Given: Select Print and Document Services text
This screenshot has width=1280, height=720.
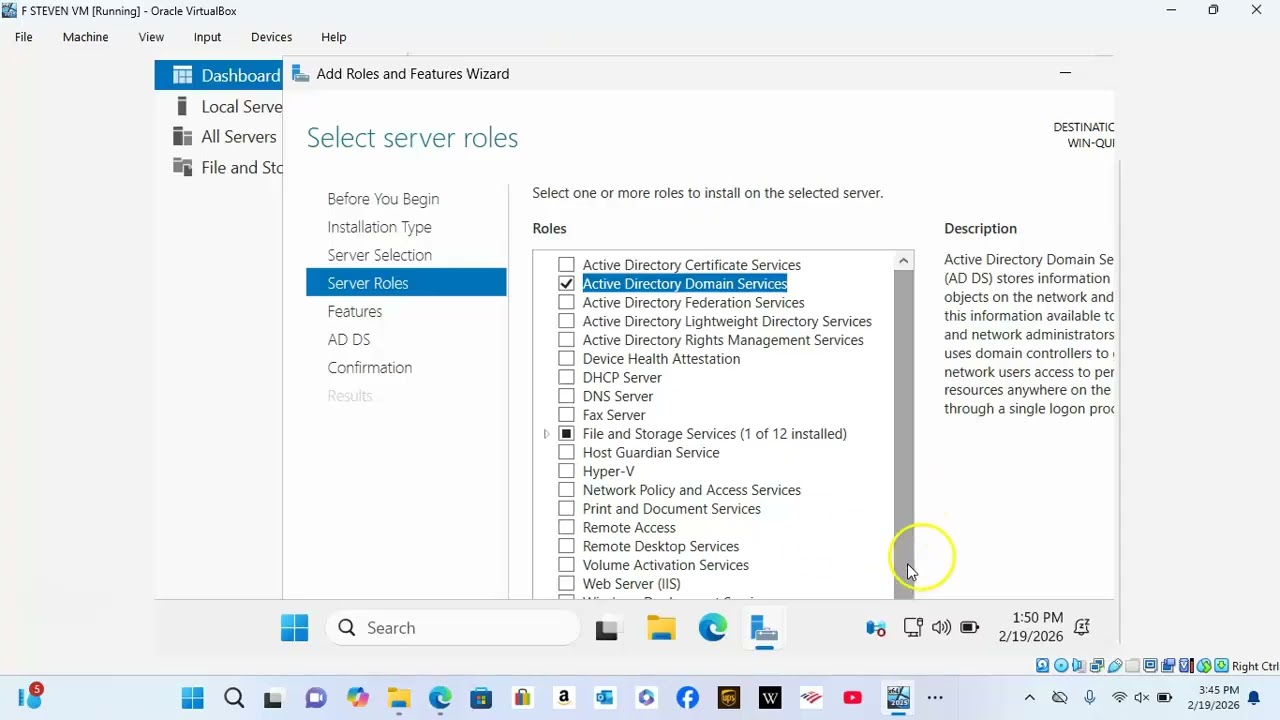Looking at the screenshot, I should click(671, 509).
